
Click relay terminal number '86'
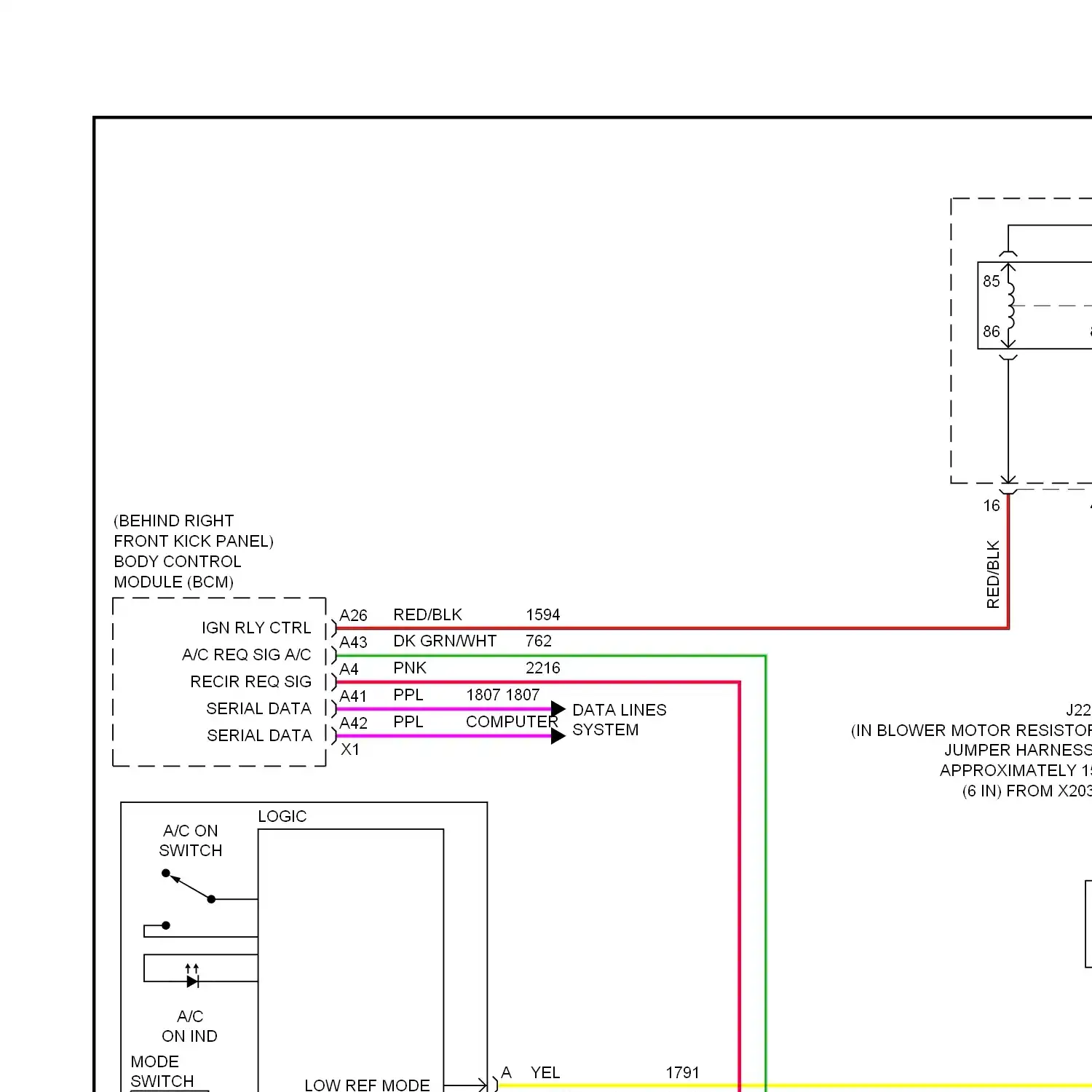point(992,331)
